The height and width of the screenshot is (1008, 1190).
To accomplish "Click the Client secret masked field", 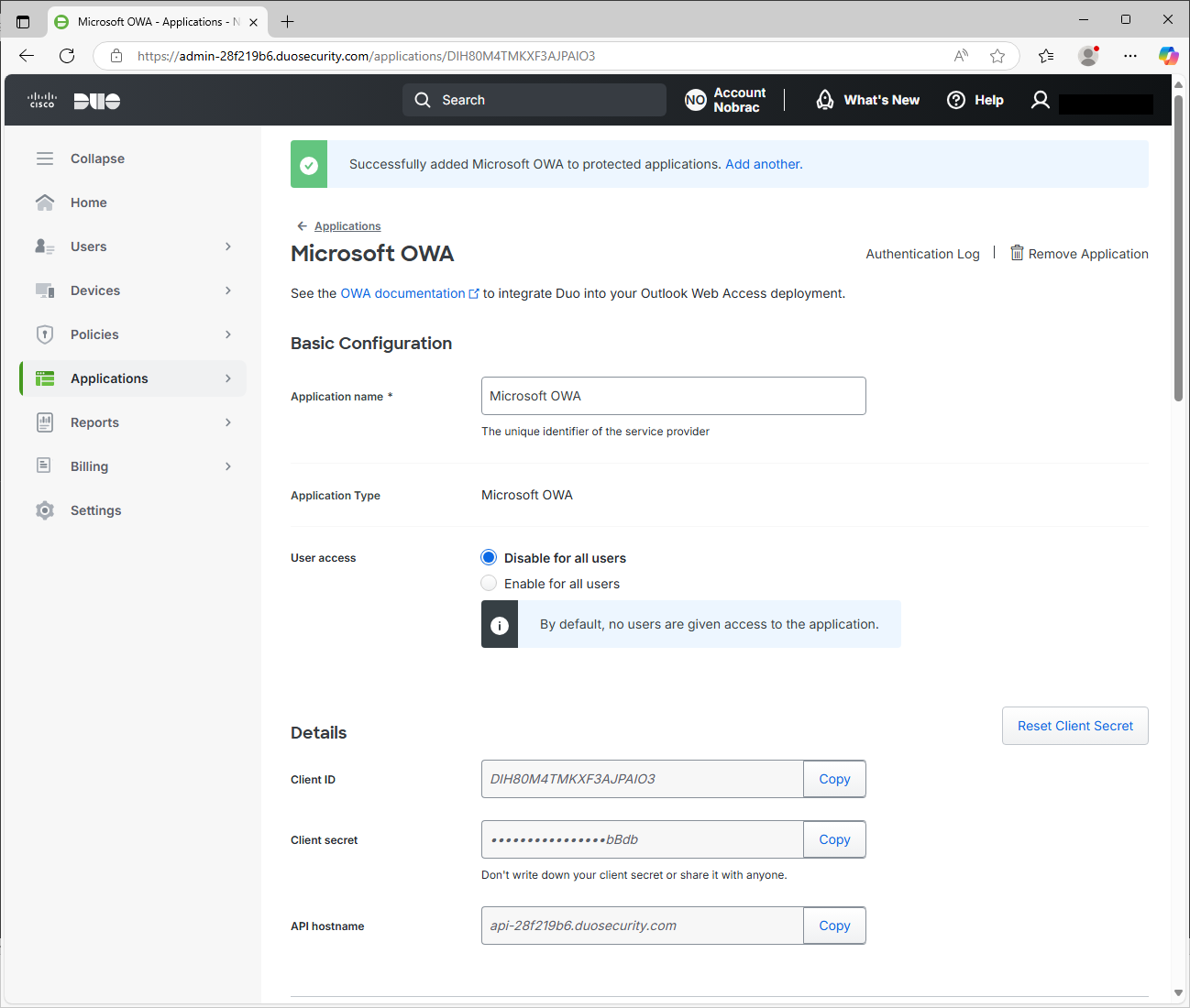I will (643, 839).
